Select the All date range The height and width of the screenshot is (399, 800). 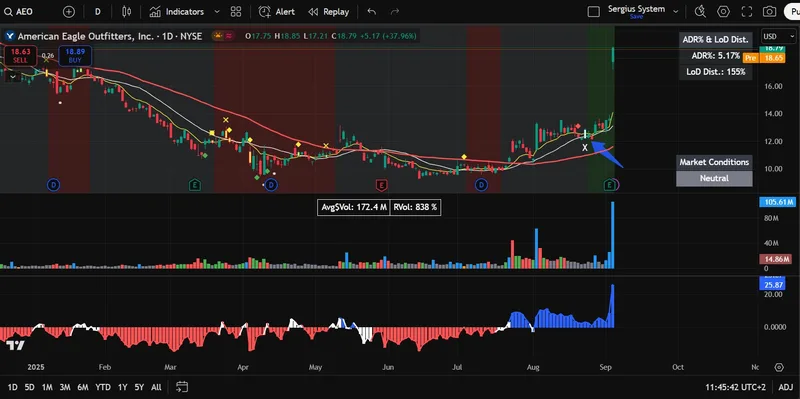(157, 387)
